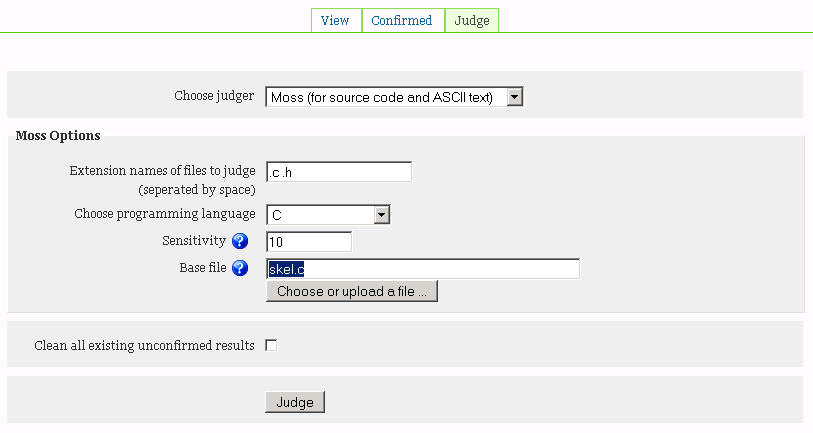Open the Sensitivity help icon
This screenshot has width=813, height=433.
[x=240, y=241]
